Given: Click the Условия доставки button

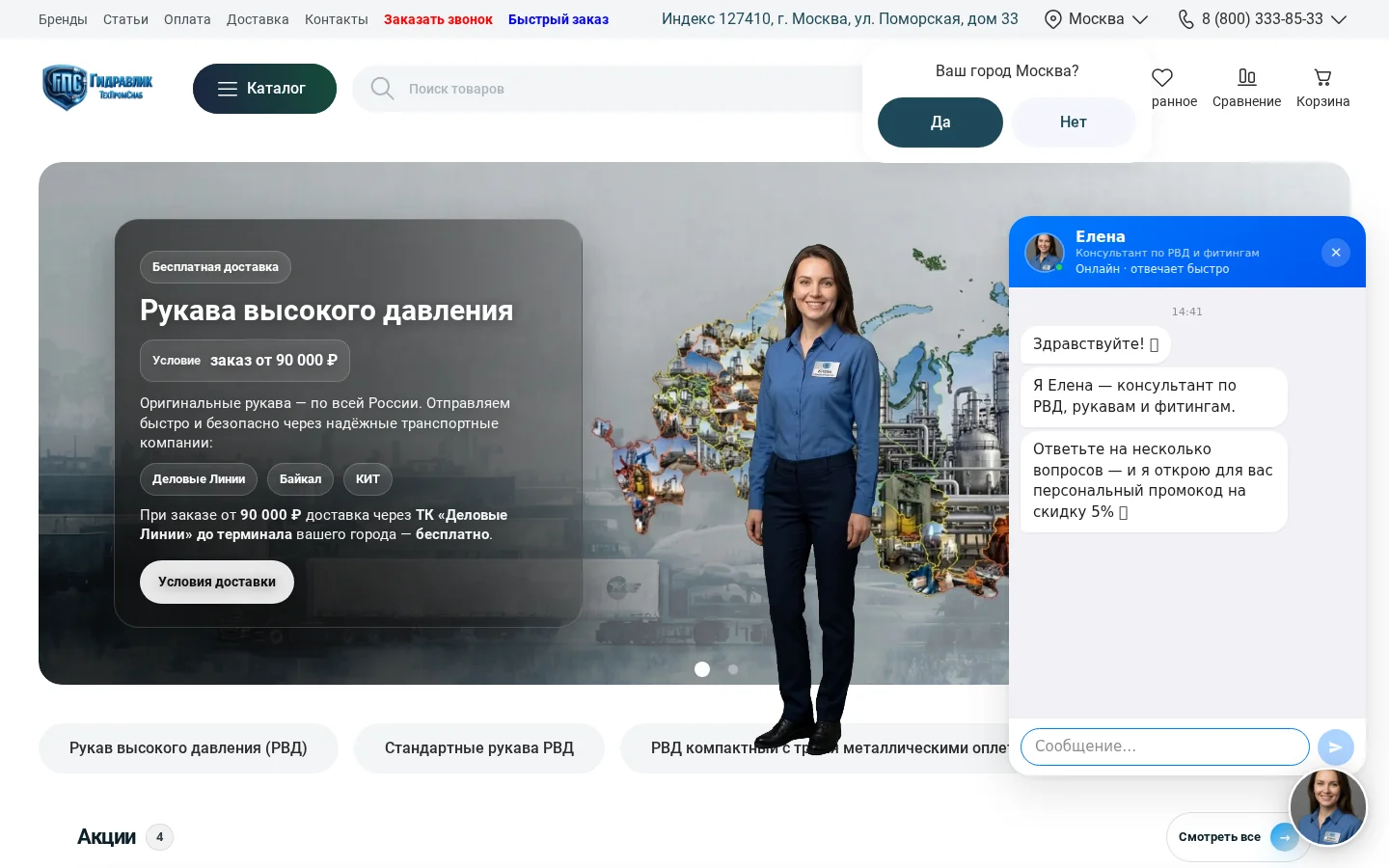Looking at the screenshot, I should (217, 582).
